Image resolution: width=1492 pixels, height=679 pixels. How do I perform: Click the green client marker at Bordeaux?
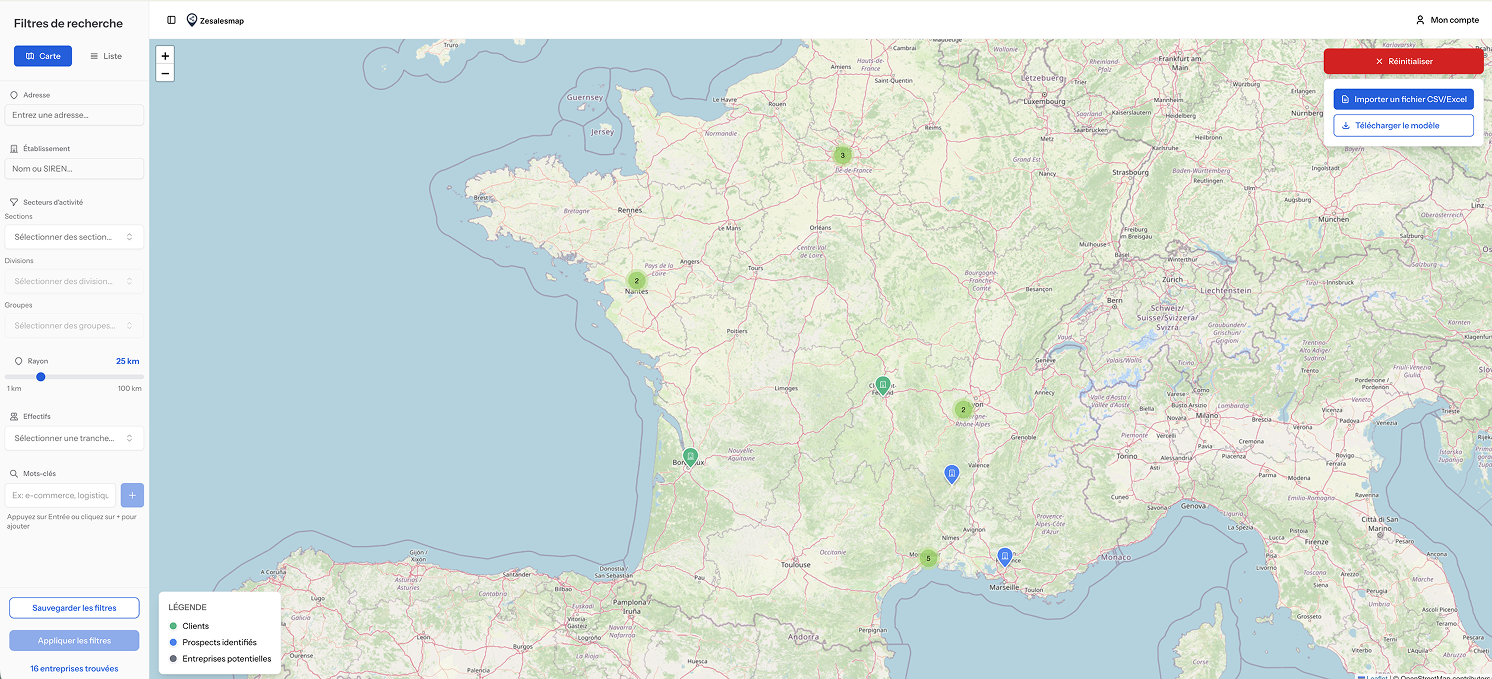pyautogui.click(x=690, y=457)
